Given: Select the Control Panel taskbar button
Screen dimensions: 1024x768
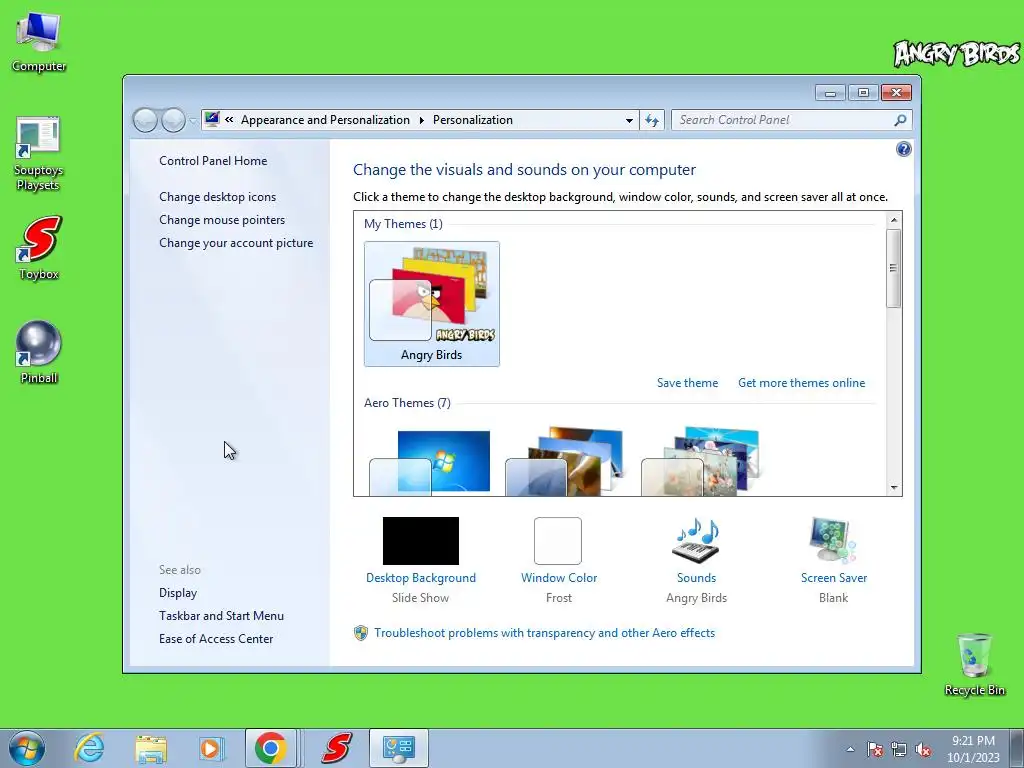Looking at the screenshot, I should point(398,748).
